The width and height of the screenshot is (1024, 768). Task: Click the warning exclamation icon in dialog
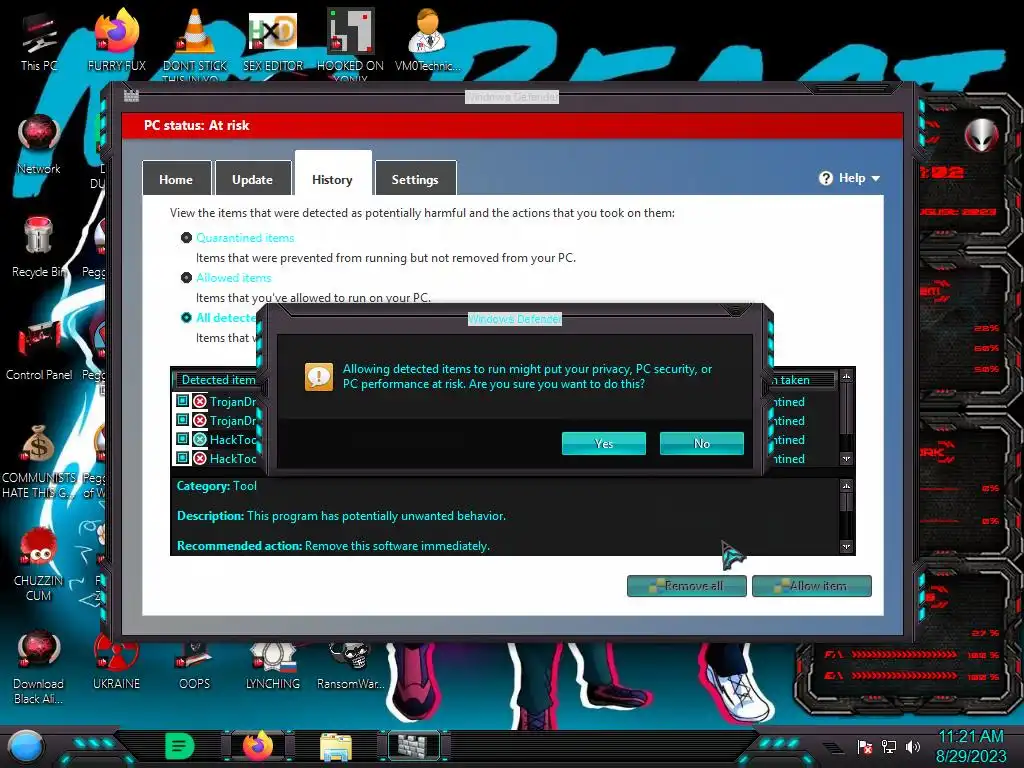319,377
